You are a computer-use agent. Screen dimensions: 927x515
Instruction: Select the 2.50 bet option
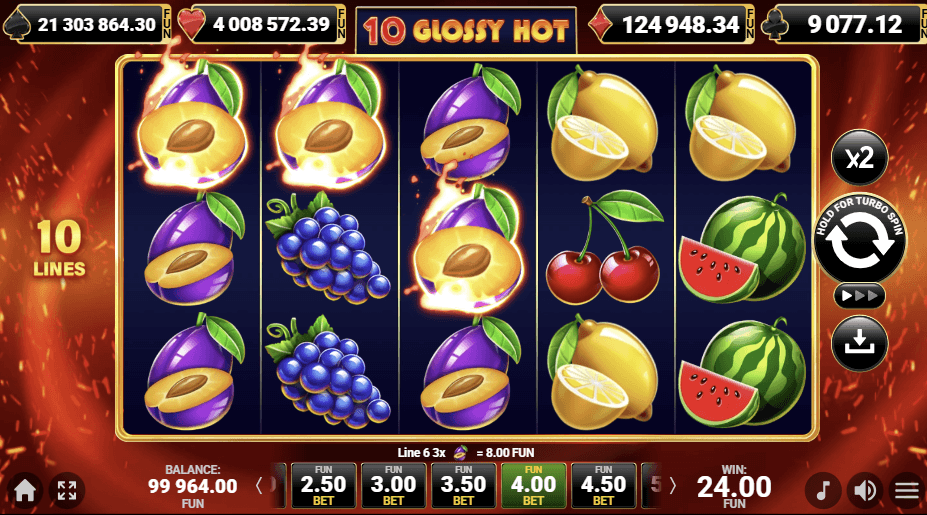(x=323, y=485)
